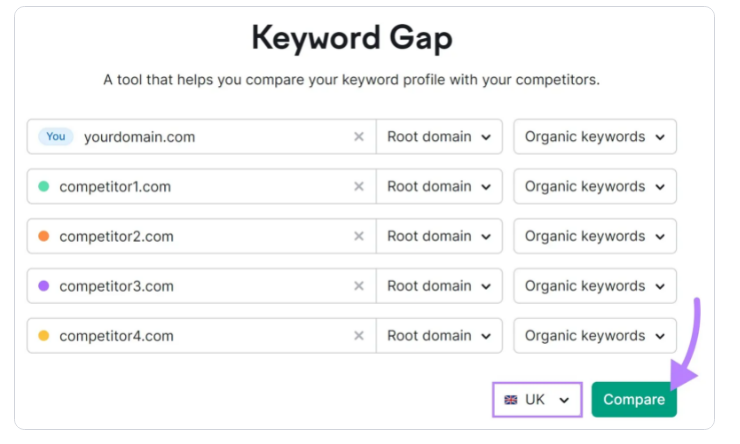740x444 pixels.
Task: Open Root domain dropdown for yourdomain.com
Action: (439, 137)
